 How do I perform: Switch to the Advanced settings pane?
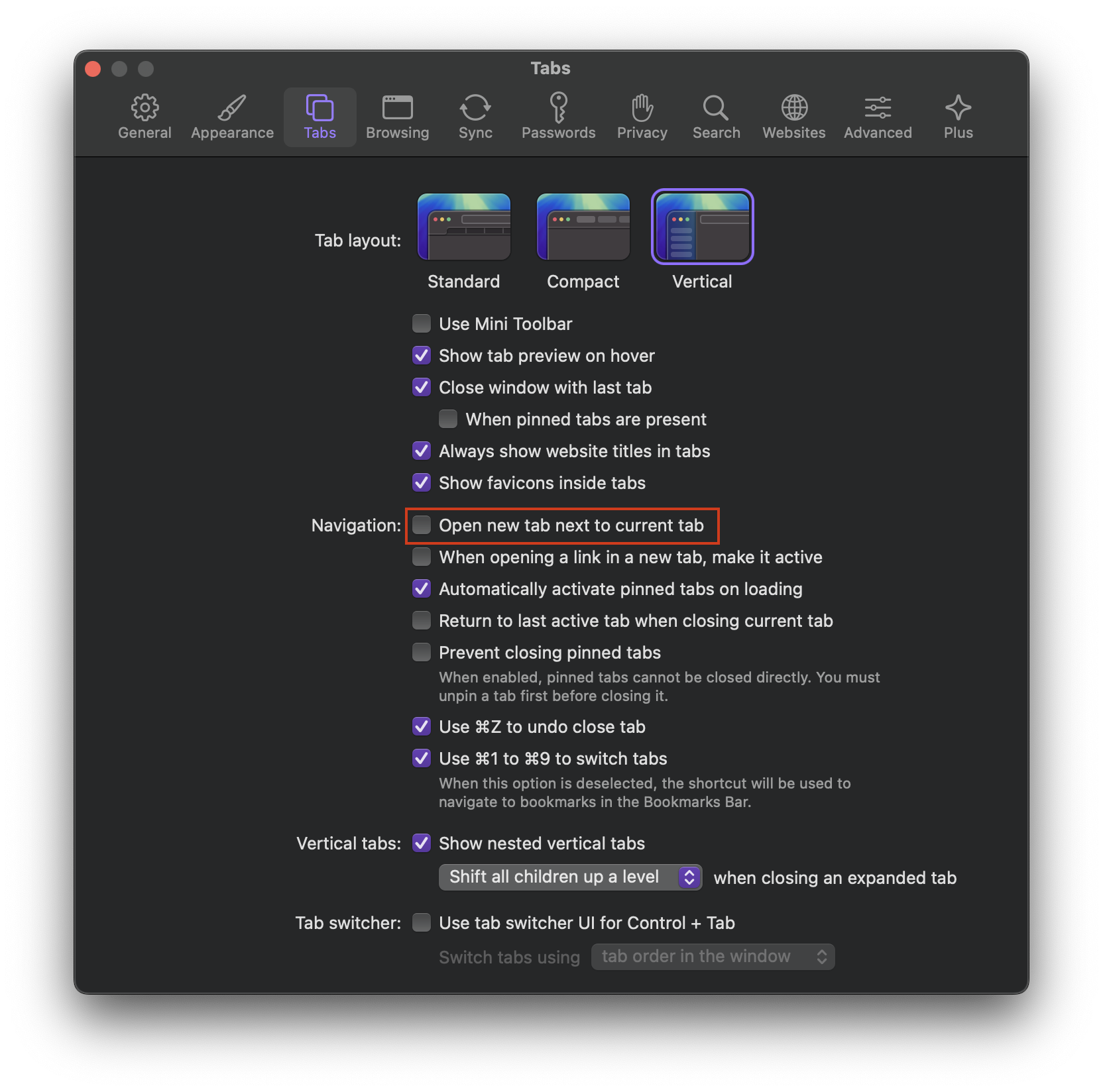(878, 117)
